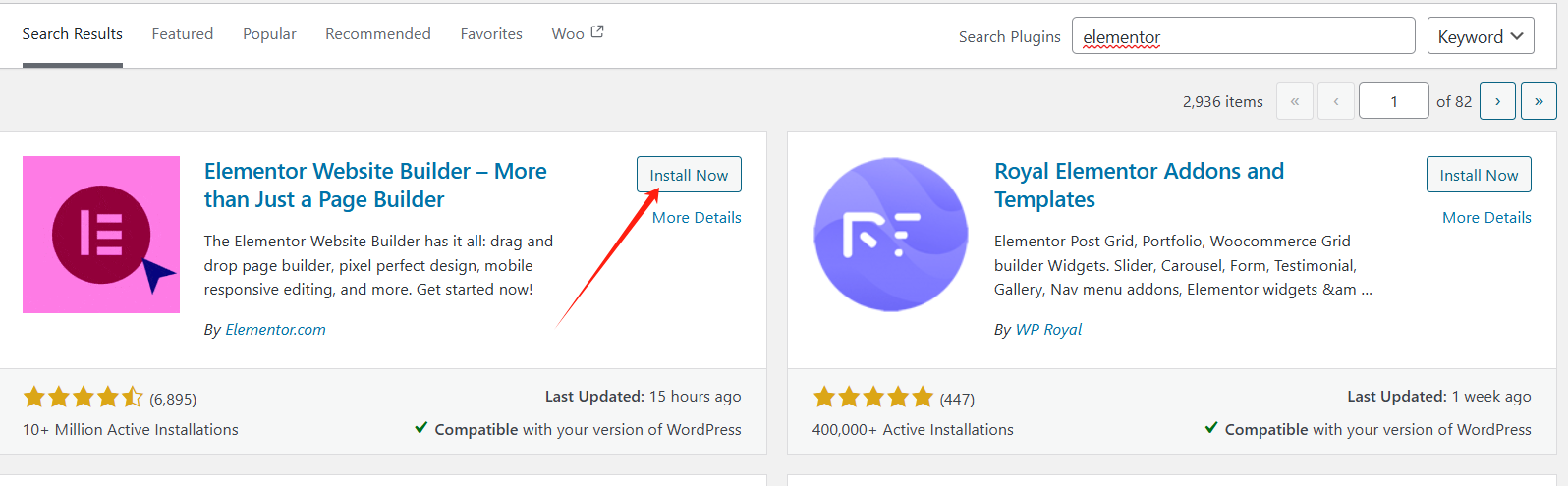Click the Woo tab external-link icon
The width and height of the screenshot is (1568, 486).
pos(597,31)
